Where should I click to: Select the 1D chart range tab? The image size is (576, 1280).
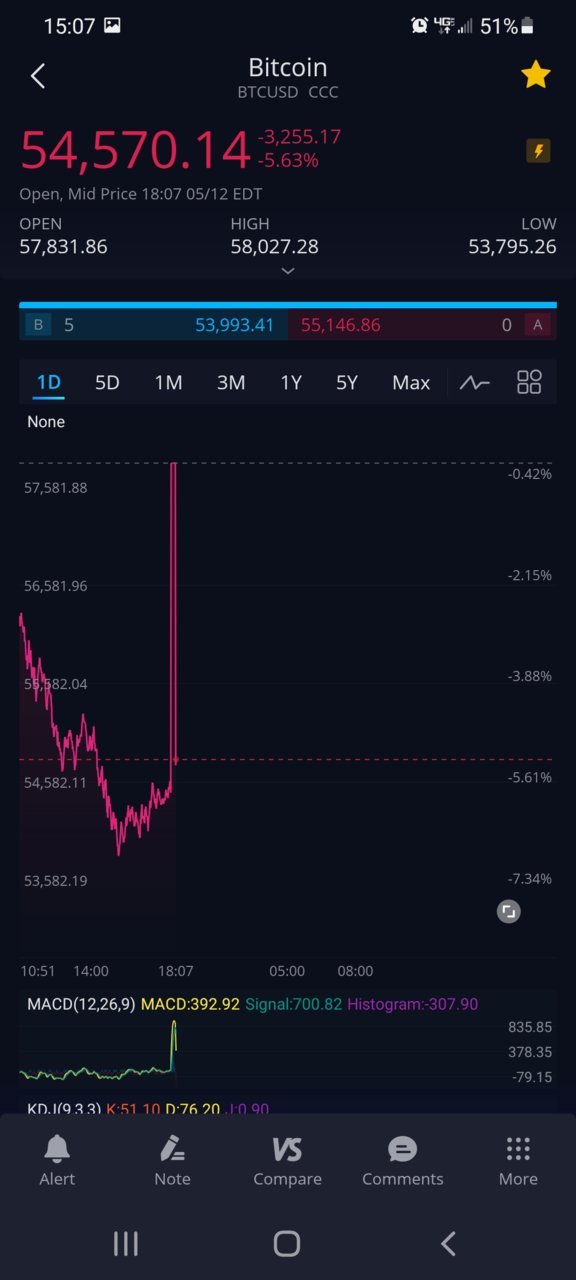tap(48, 382)
